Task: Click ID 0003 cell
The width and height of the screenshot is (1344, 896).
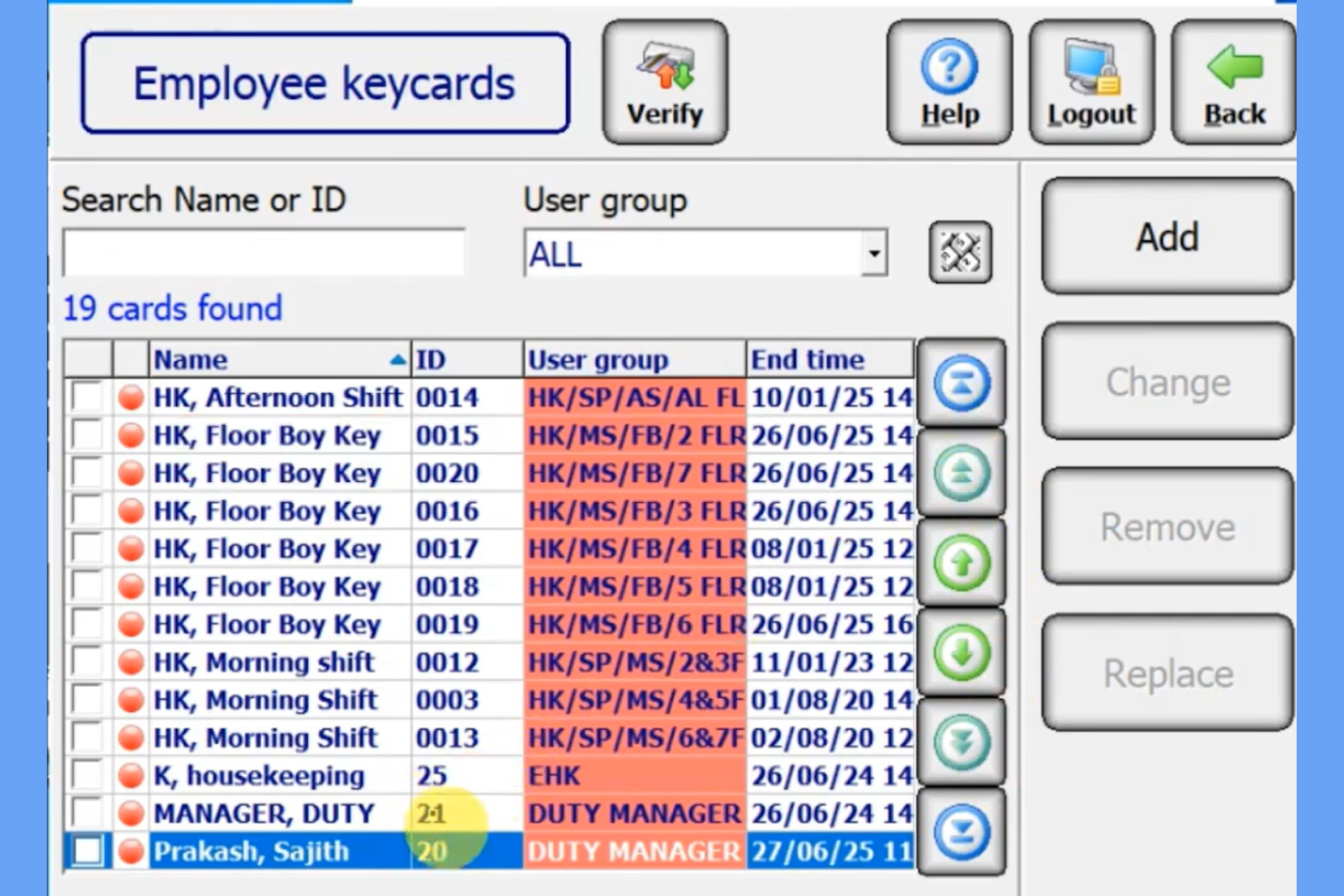Action: coord(467,700)
